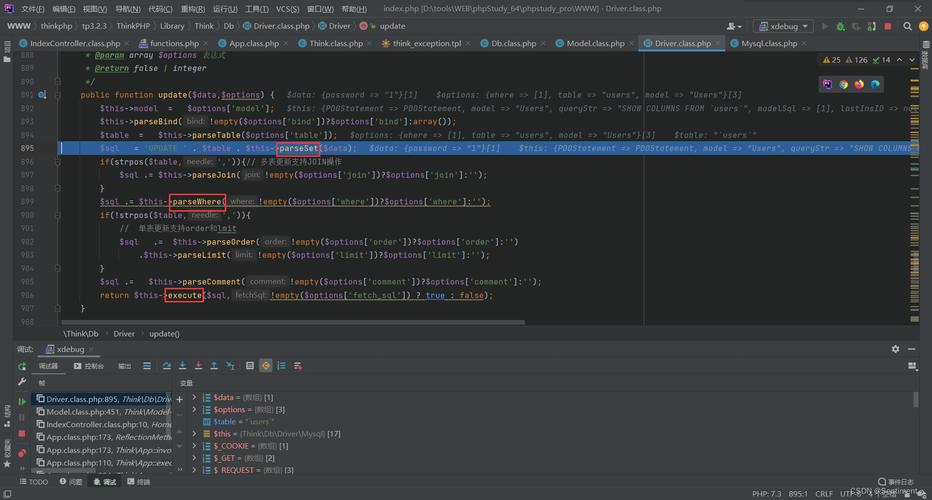This screenshot has height=500, width=932.
Task: Open xdebug run configuration dropdown
Action: point(783,26)
